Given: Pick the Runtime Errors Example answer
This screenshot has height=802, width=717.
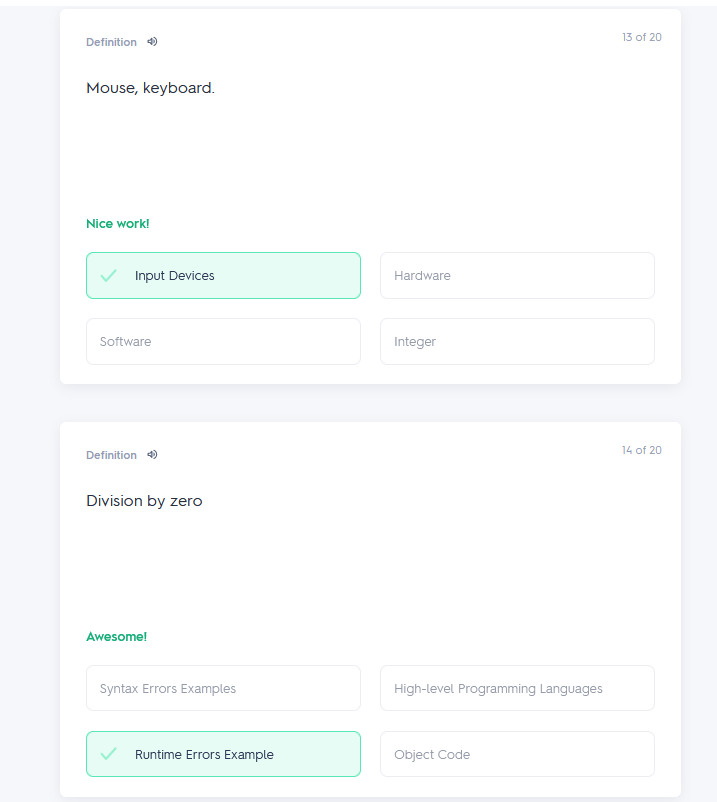Looking at the screenshot, I should 223,754.
